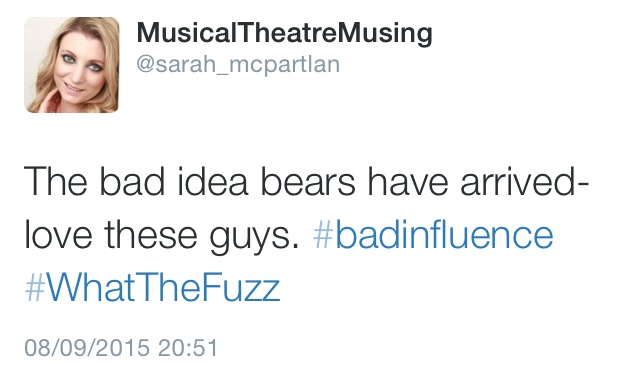The image size is (640, 387).
Task: Click the word 'idea' in the tweet
Action: [212, 182]
